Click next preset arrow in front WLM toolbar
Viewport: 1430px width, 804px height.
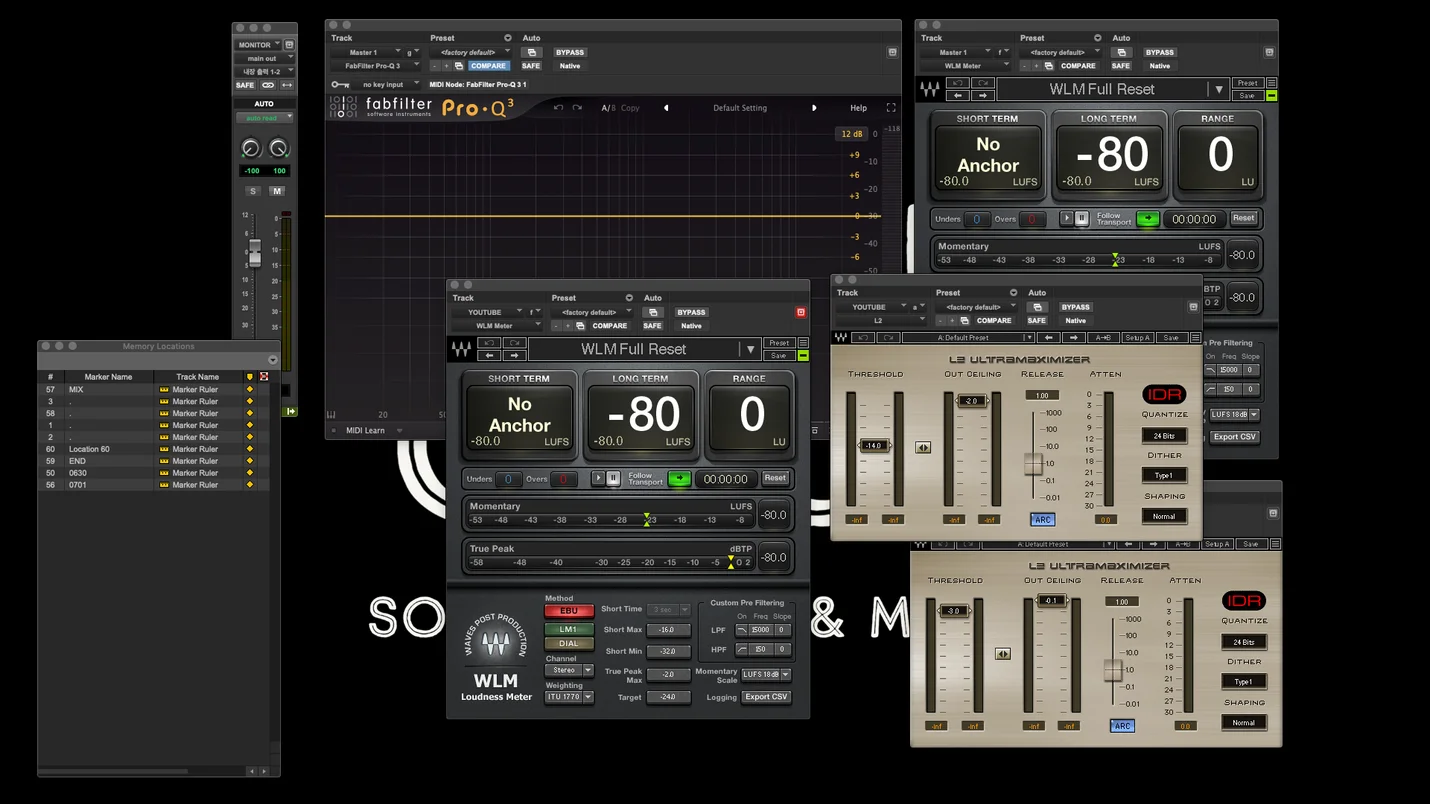(514, 355)
